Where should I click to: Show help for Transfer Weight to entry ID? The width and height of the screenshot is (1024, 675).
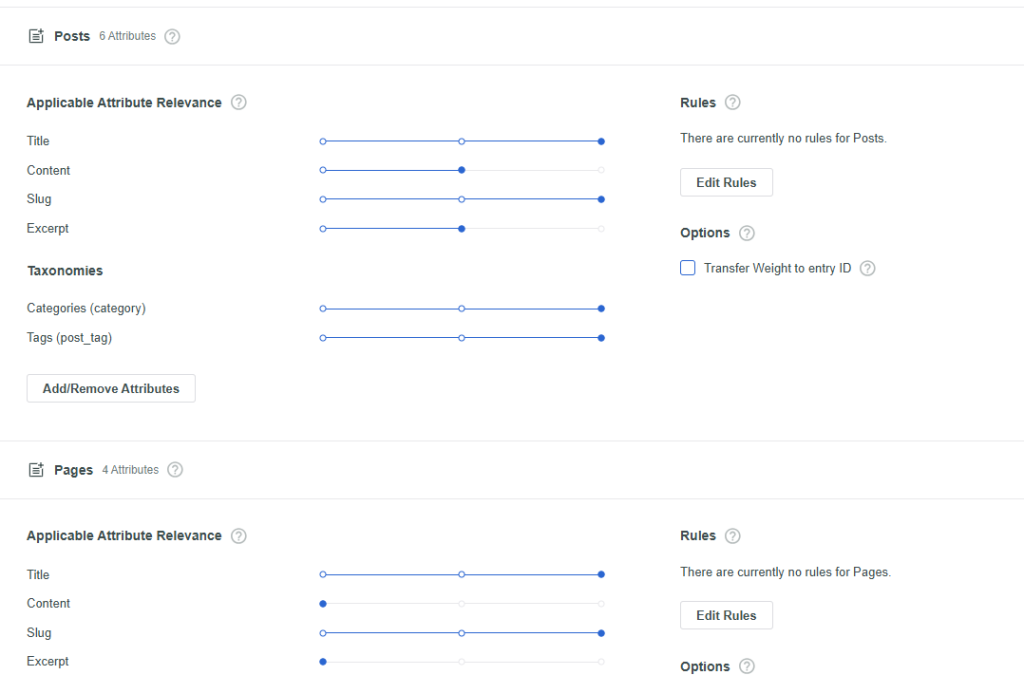[867, 268]
